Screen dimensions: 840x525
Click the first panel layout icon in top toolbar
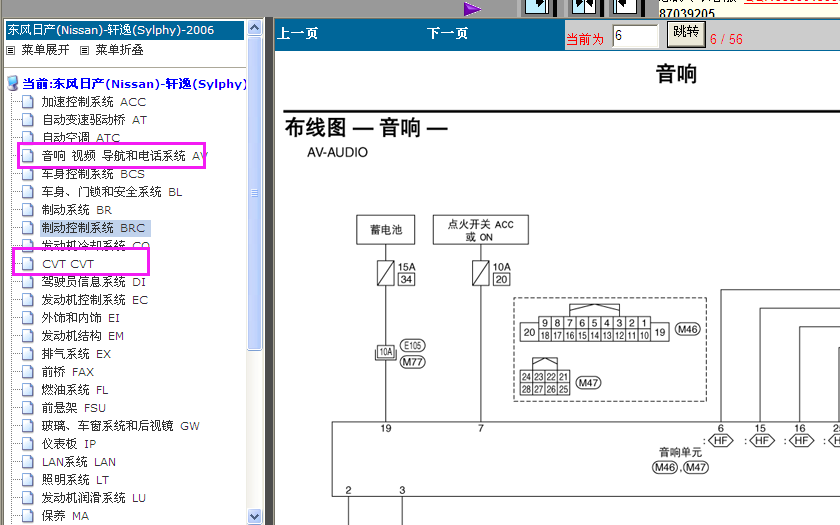[x=538, y=6]
